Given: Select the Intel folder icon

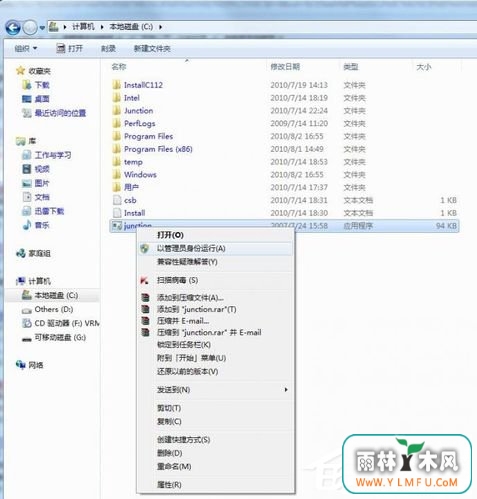Looking at the screenshot, I should (x=117, y=98).
